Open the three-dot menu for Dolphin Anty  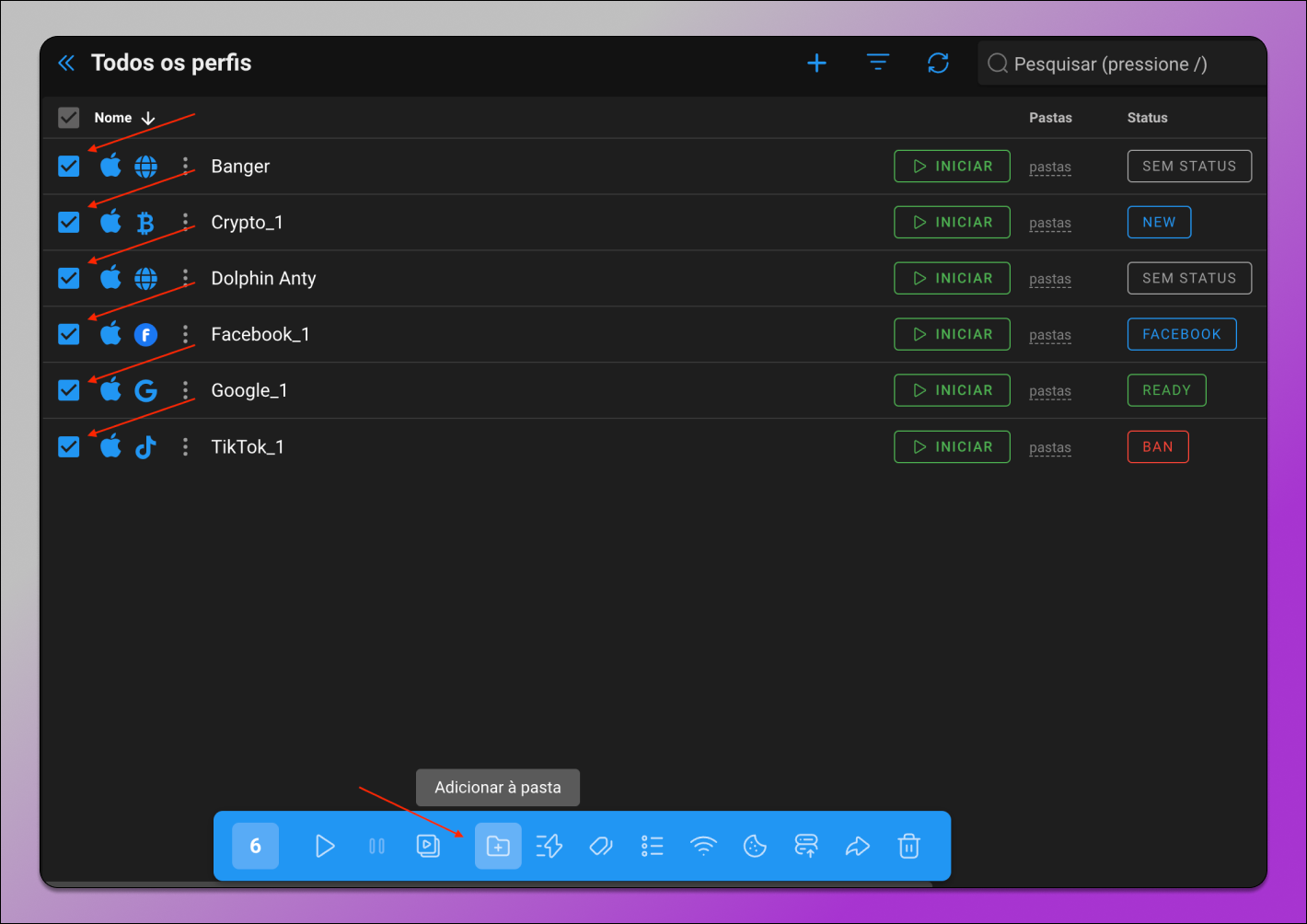(x=185, y=278)
